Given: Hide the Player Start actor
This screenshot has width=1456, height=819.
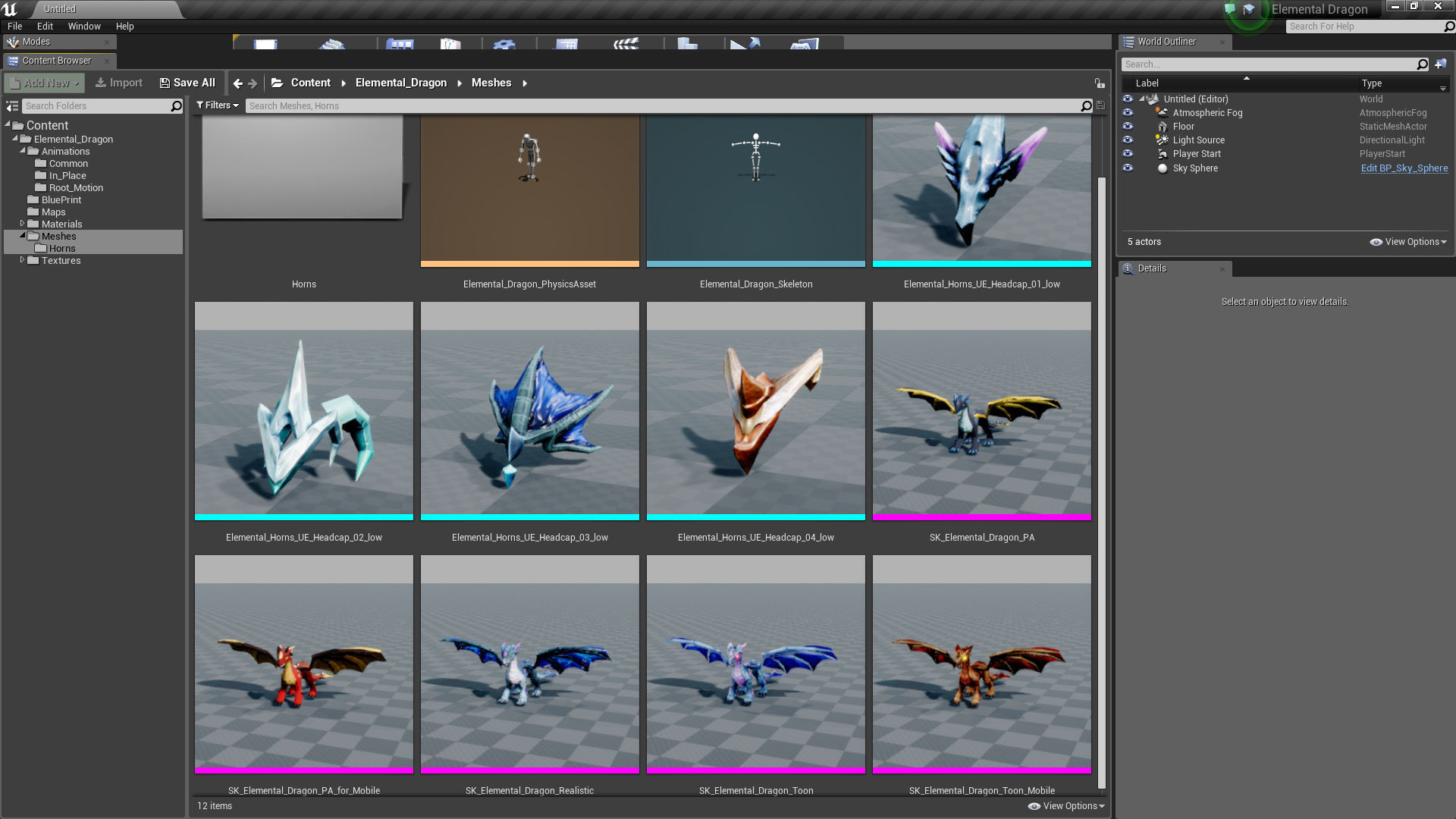Looking at the screenshot, I should pyautogui.click(x=1128, y=153).
